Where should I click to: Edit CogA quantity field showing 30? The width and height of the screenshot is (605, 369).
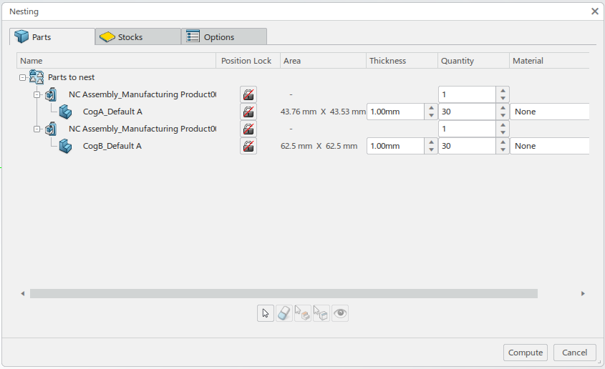point(467,112)
